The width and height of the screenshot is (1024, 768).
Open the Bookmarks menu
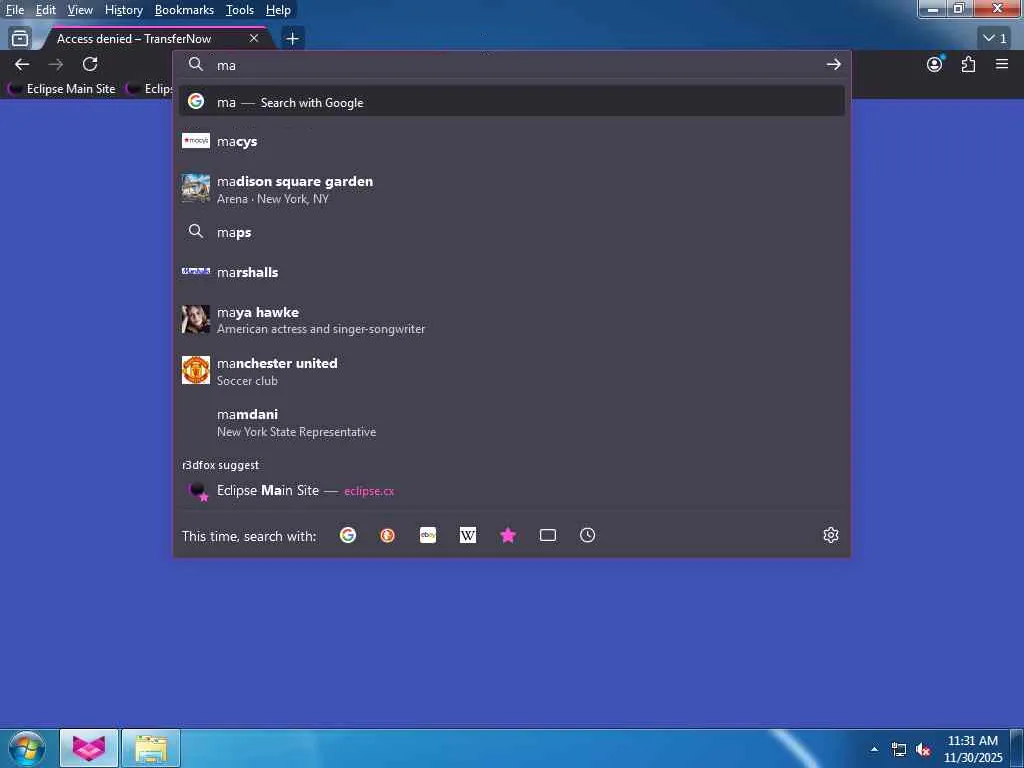184,10
